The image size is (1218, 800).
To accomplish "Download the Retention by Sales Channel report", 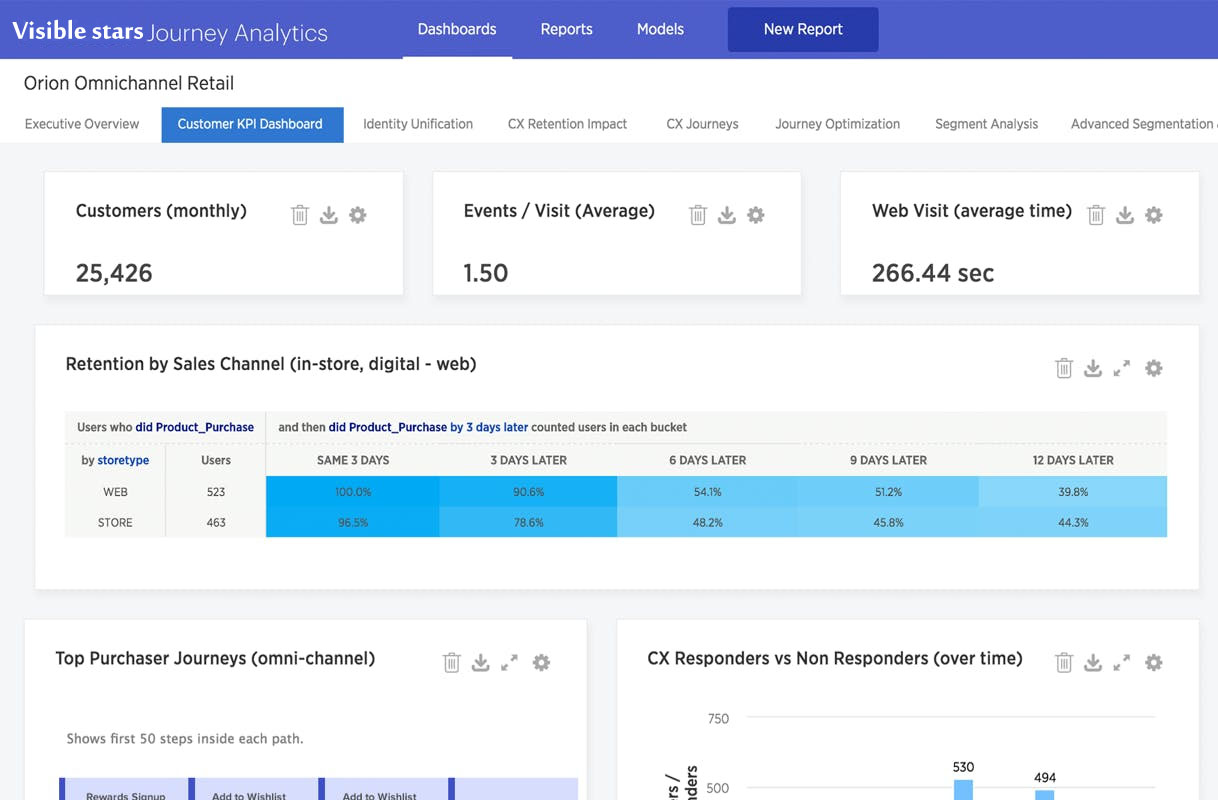I will point(1093,368).
